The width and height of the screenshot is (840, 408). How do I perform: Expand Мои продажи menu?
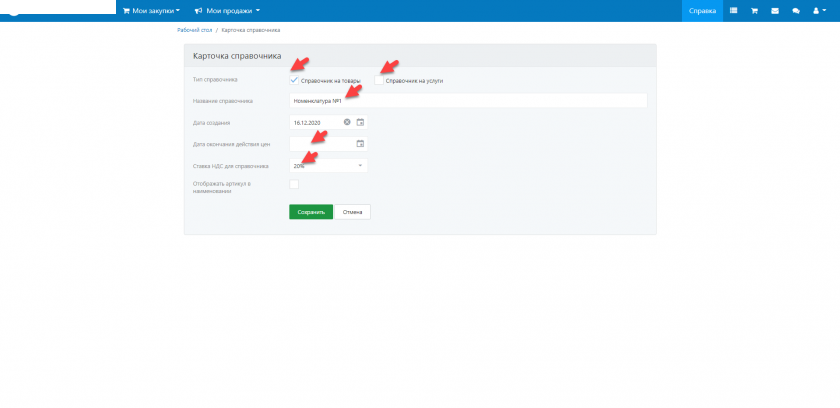tap(227, 10)
